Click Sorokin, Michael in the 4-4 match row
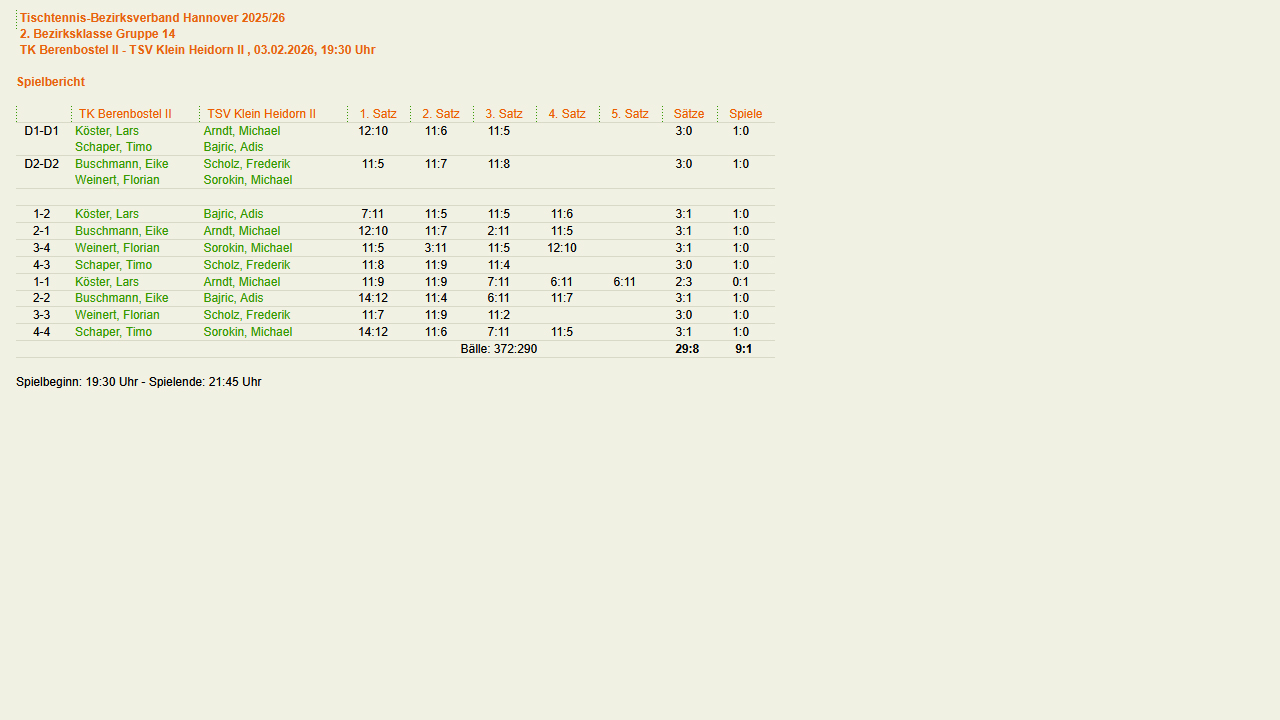The height and width of the screenshot is (720, 1280). tap(247, 332)
